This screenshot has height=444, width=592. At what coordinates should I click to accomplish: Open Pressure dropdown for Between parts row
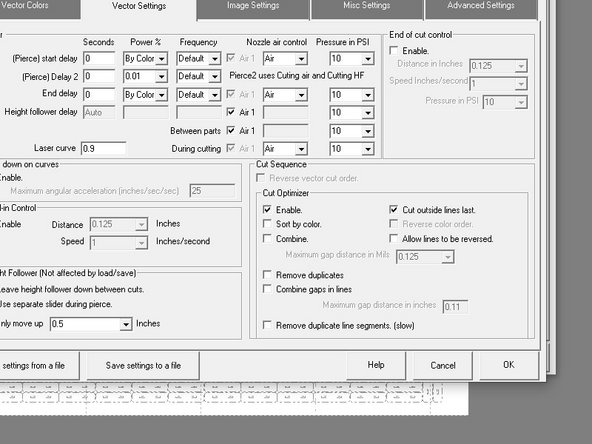pyautogui.click(x=368, y=131)
